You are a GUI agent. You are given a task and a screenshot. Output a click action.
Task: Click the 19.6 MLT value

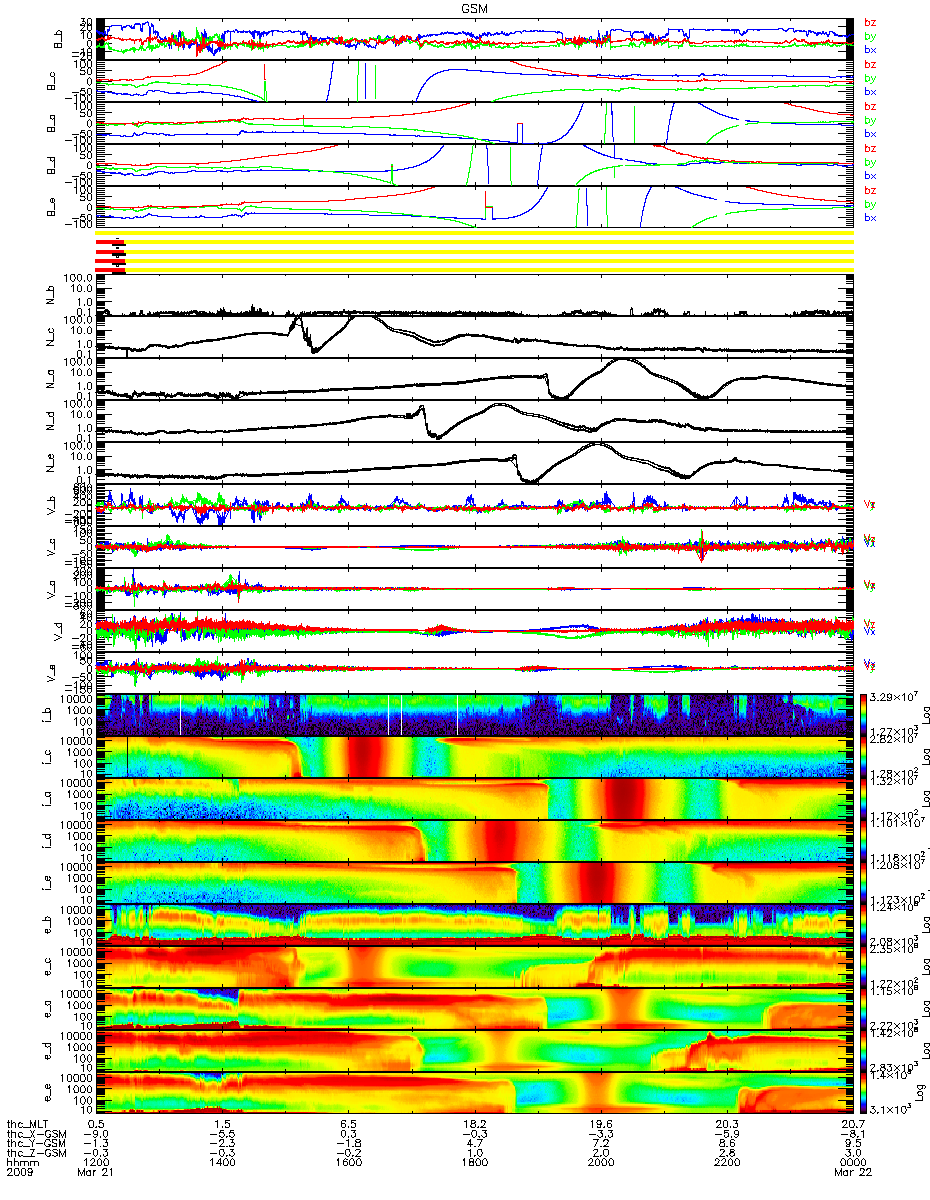(601, 1123)
